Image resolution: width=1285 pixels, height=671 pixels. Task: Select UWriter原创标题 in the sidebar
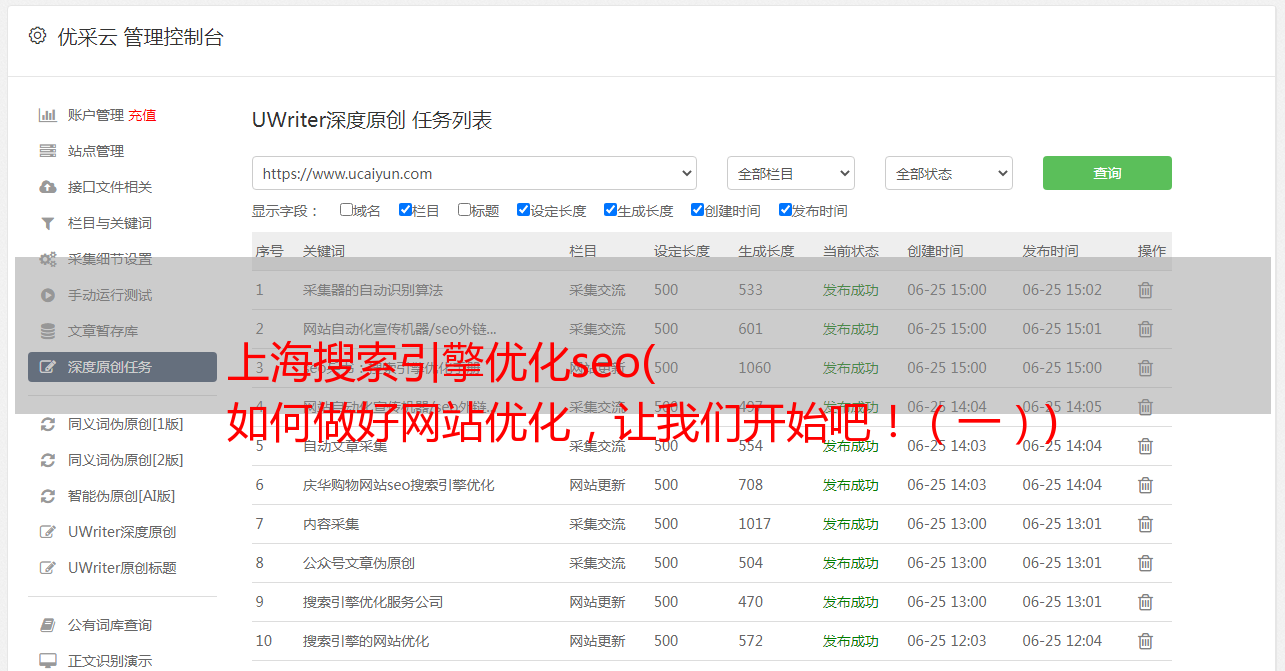[122, 568]
